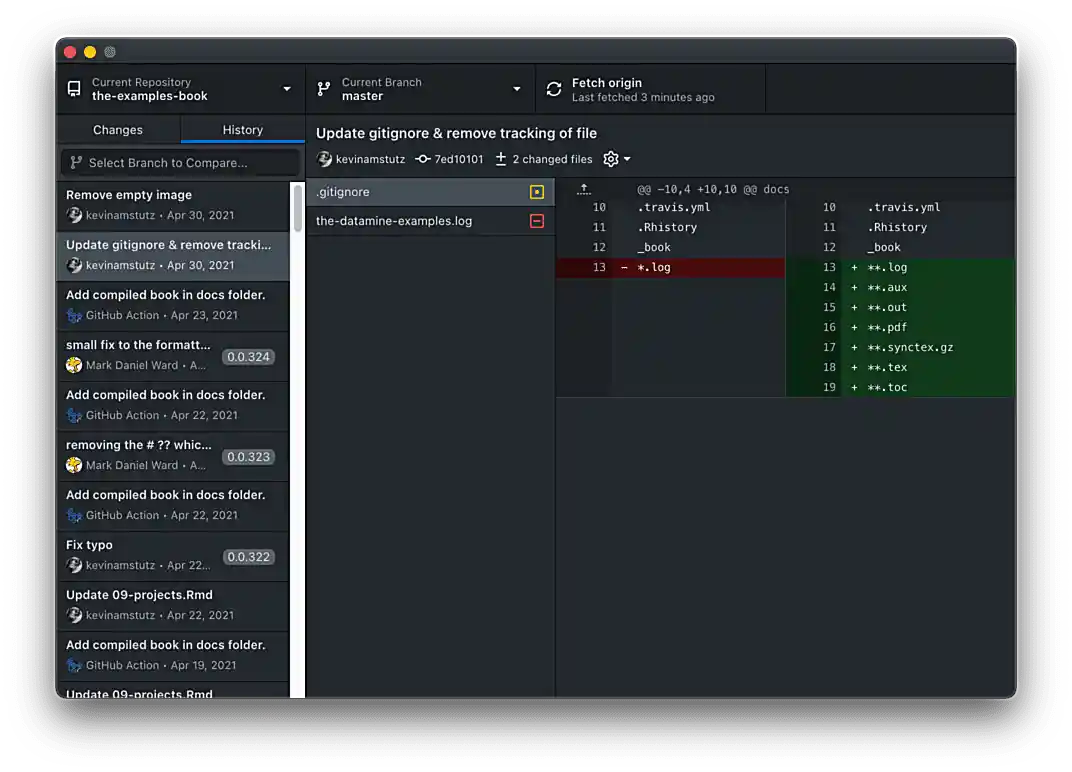The height and width of the screenshot is (772, 1072).
Task: Click the commit list scrollbar
Action: tap(297, 210)
